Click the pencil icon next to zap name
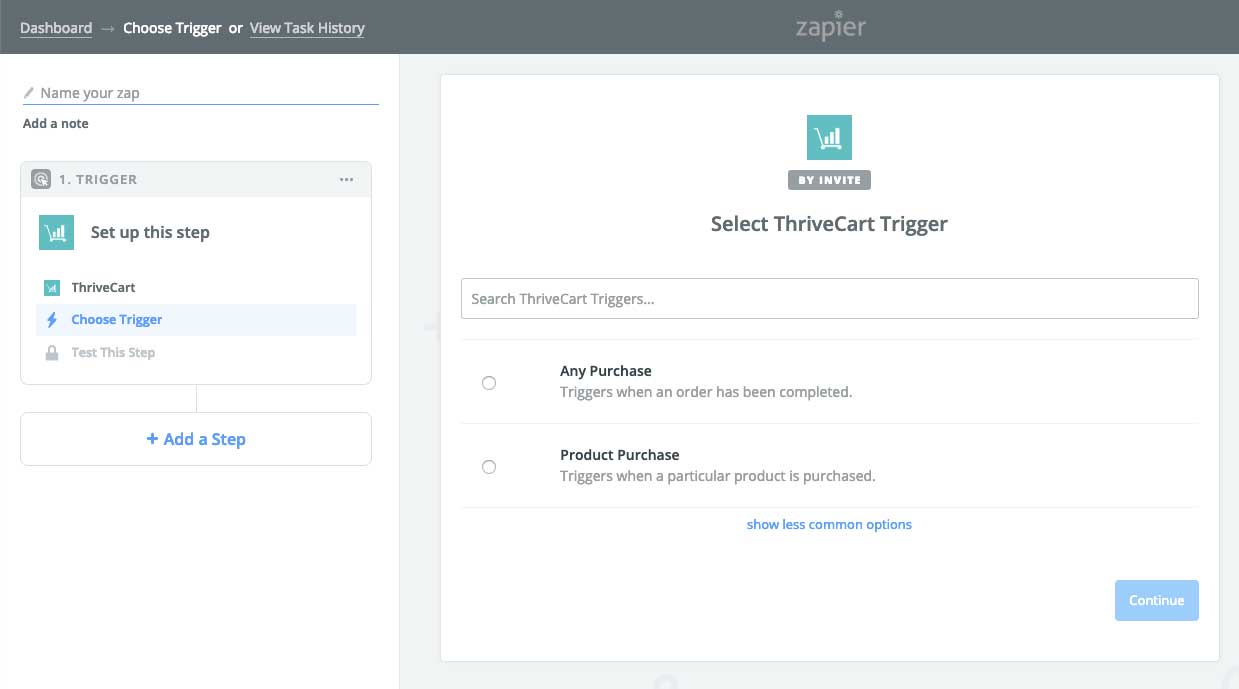The width and height of the screenshot is (1239, 689). 29,93
